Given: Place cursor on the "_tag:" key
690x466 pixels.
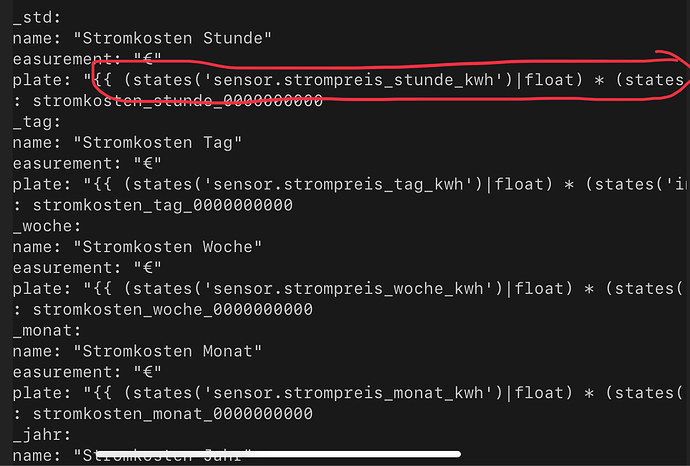Looking at the screenshot, I should (x=37, y=122).
